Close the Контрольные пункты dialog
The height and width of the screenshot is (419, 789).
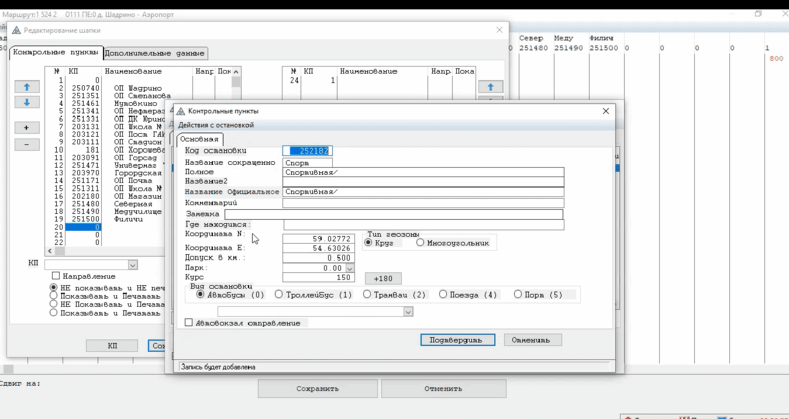[x=606, y=111]
